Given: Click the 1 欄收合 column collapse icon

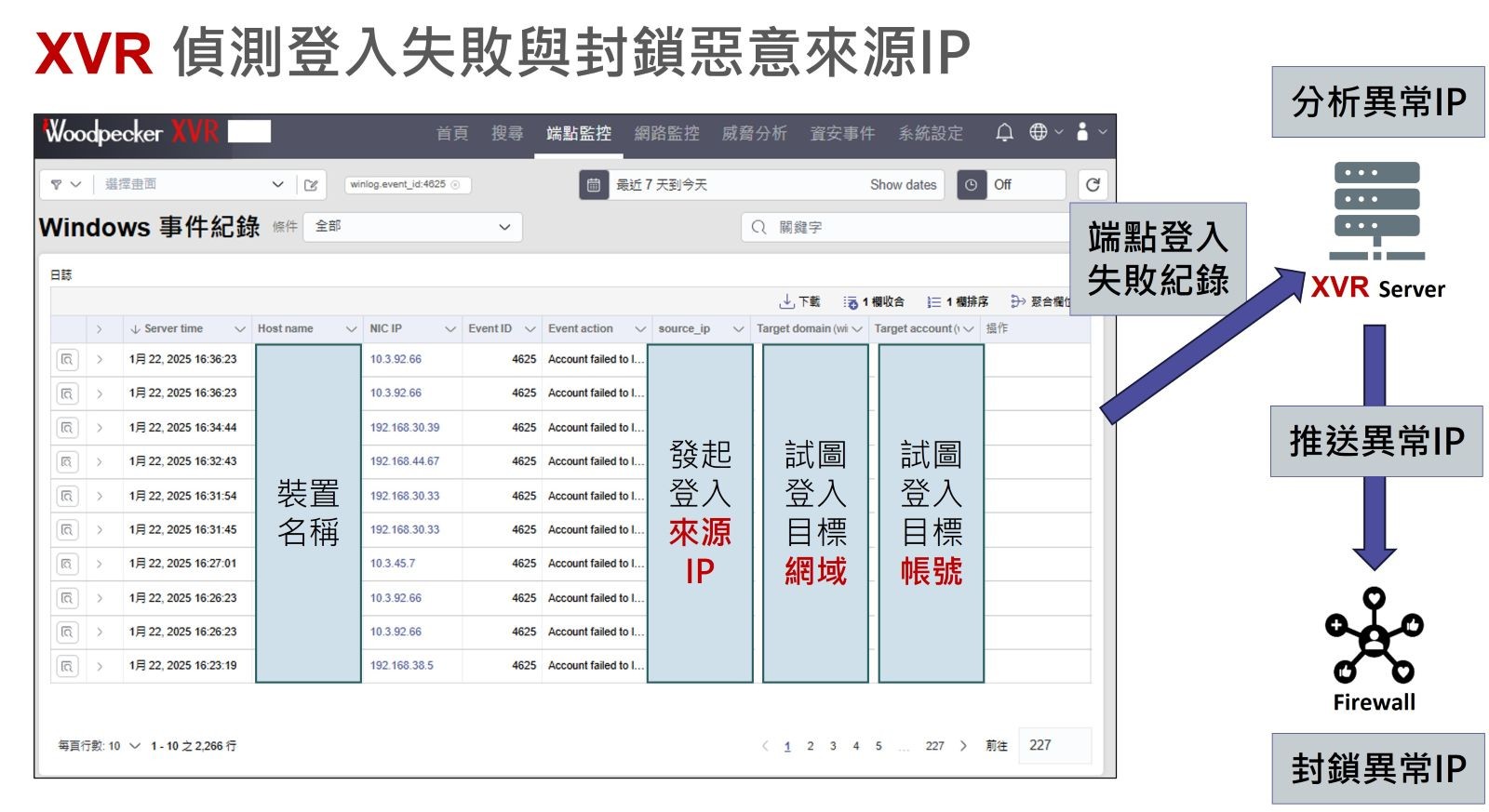Looking at the screenshot, I should coord(851,301).
